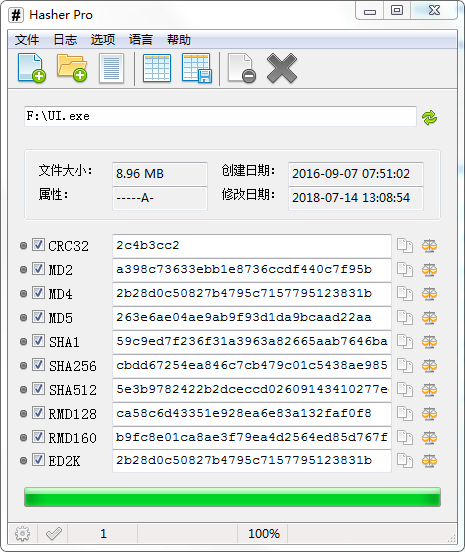Compare the SHA512 hash with scales icon
The height and width of the screenshot is (552, 465).
[429, 389]
